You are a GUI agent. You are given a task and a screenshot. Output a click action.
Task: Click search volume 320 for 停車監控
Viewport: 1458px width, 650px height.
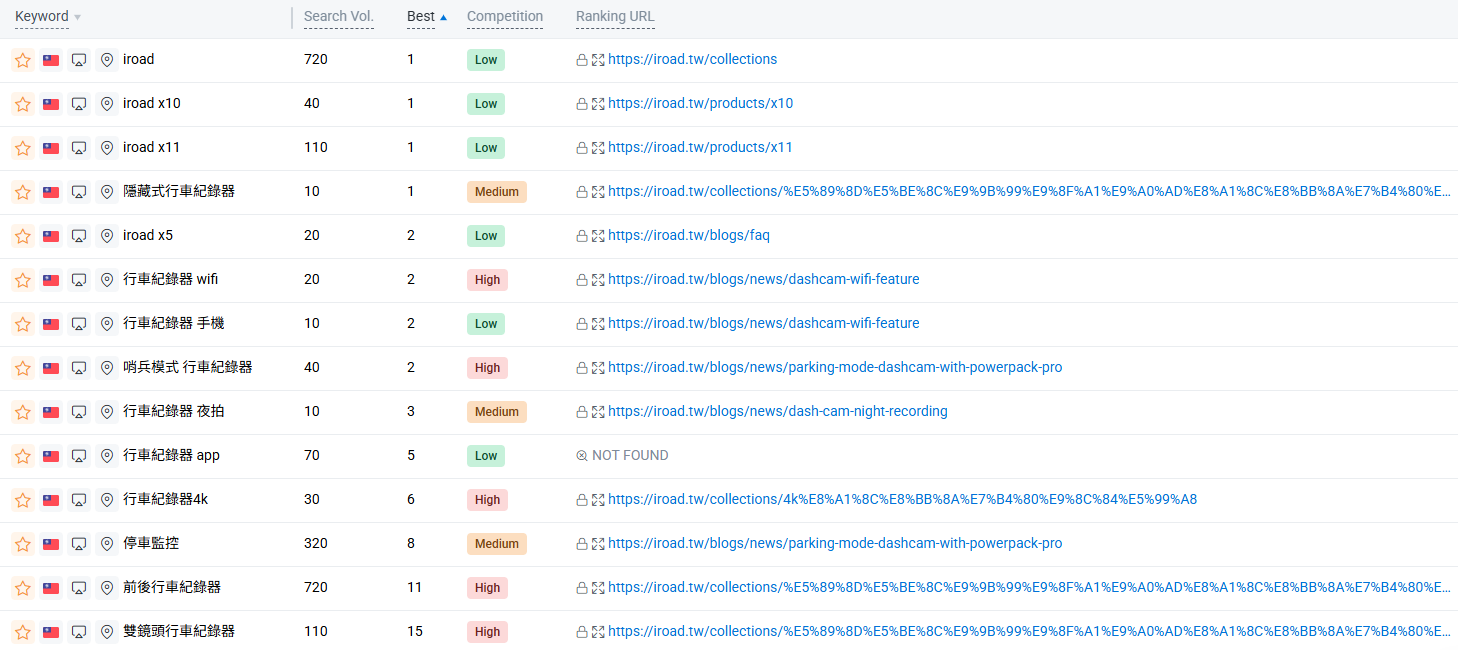coord(316,544)
